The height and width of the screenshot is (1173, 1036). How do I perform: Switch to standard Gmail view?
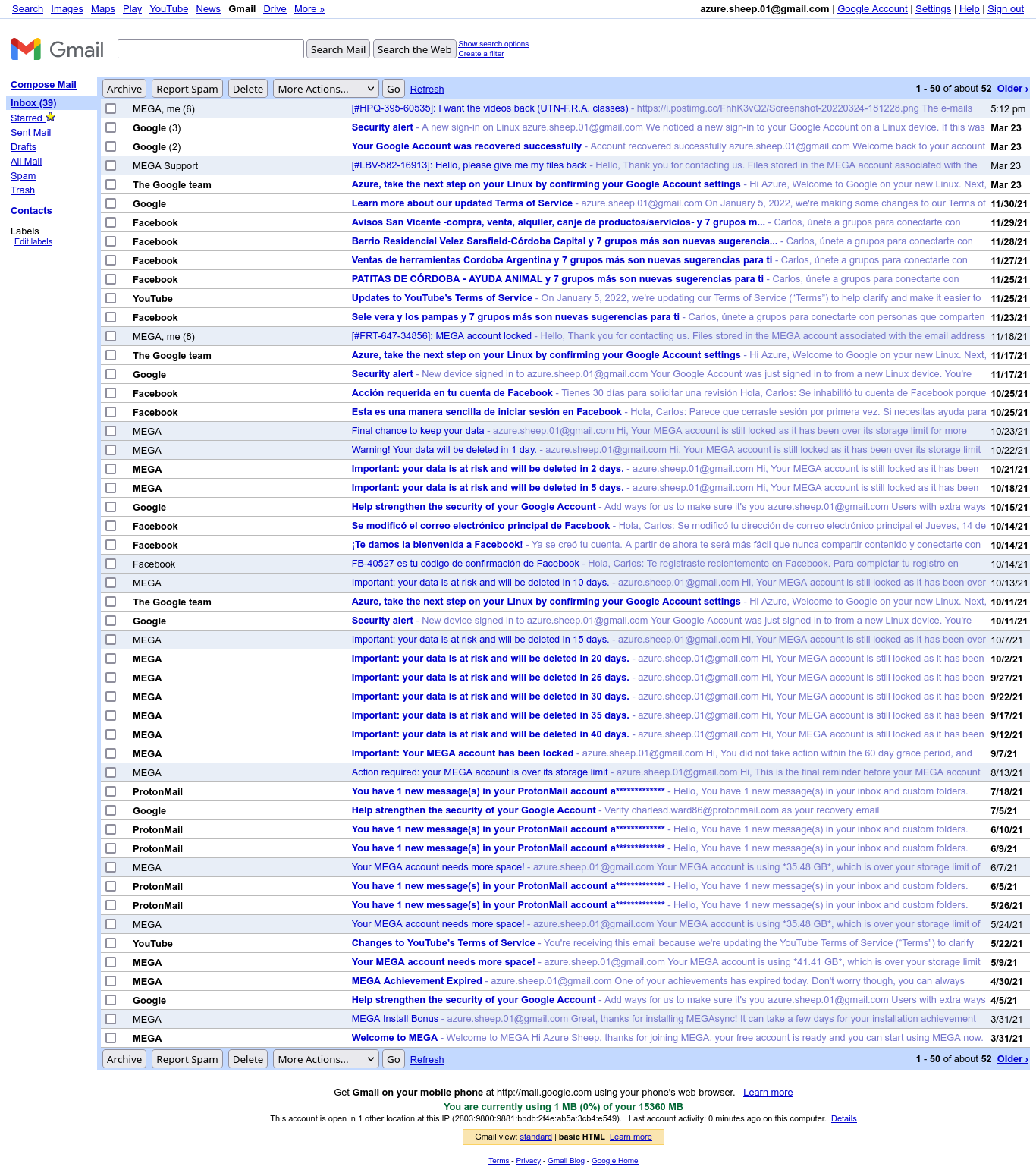pos(535,1137)
